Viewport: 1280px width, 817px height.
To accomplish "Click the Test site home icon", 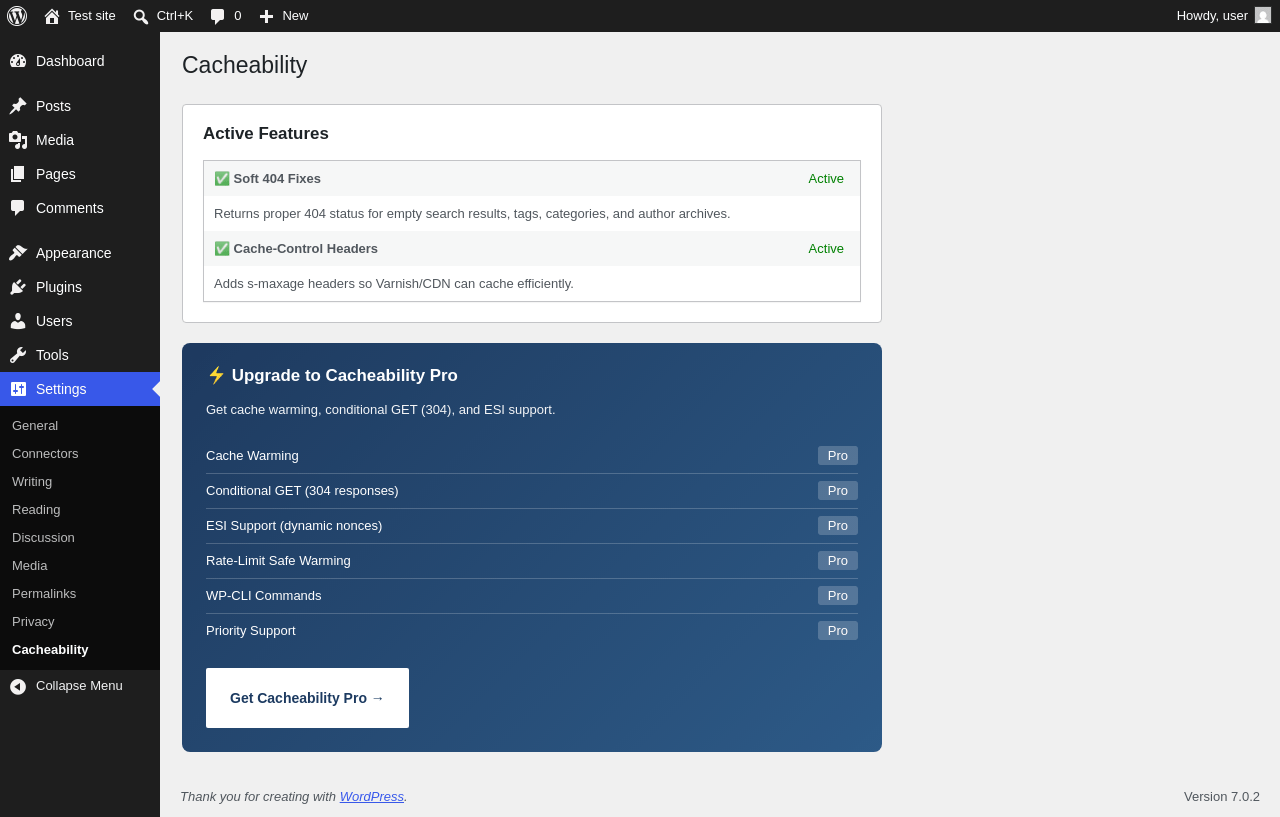I will coord(52,16).
